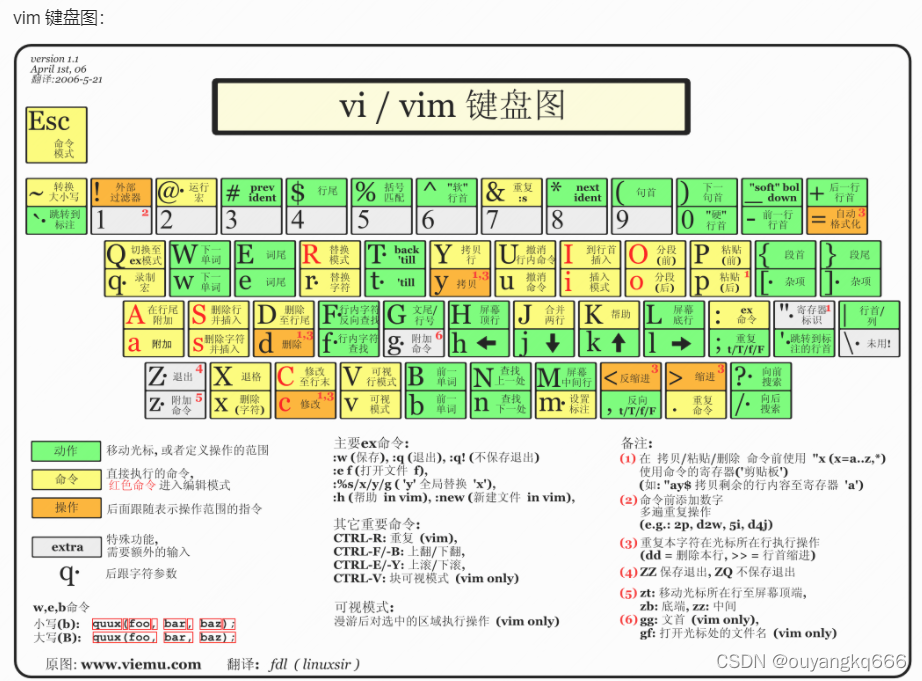Click the Esc 命令模式 key
Screen dimensions: 922x681
56,135
